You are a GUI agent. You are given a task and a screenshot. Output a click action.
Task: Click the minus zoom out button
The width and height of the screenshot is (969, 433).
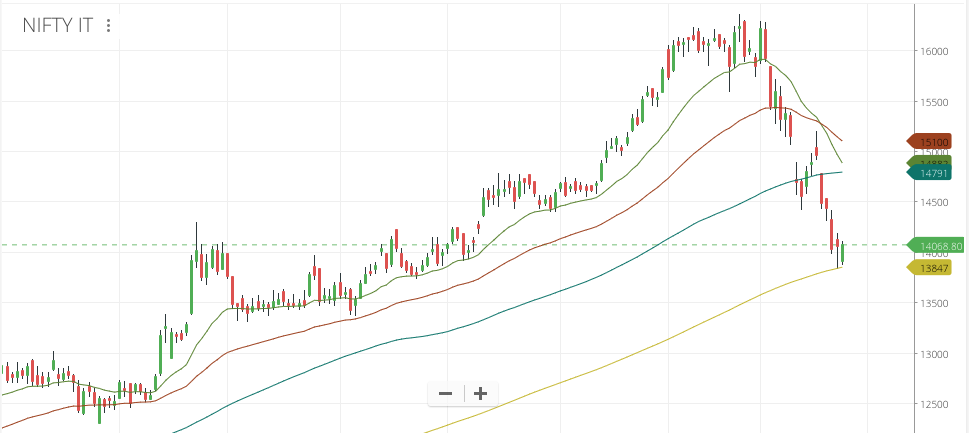click(x=445, y=393)
